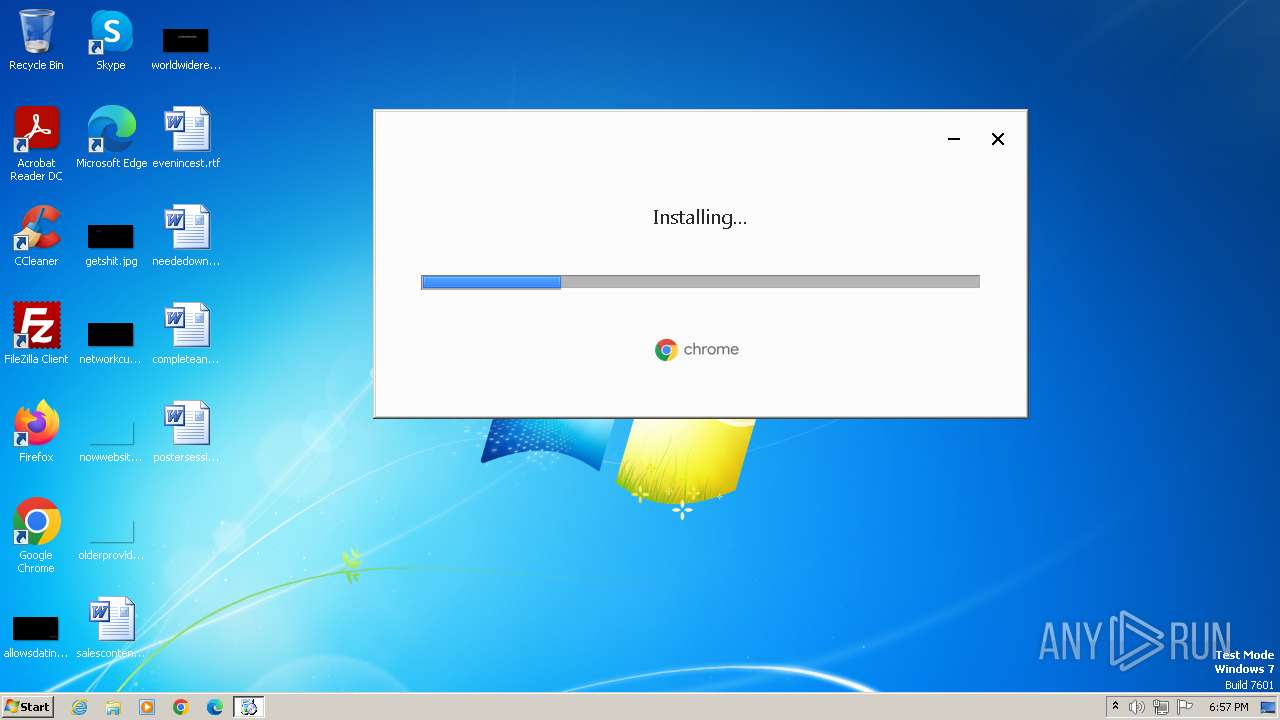This screenshot has height=720, width=1280.
Task: Select the neededown... Word document
Action: click(186, 236)
